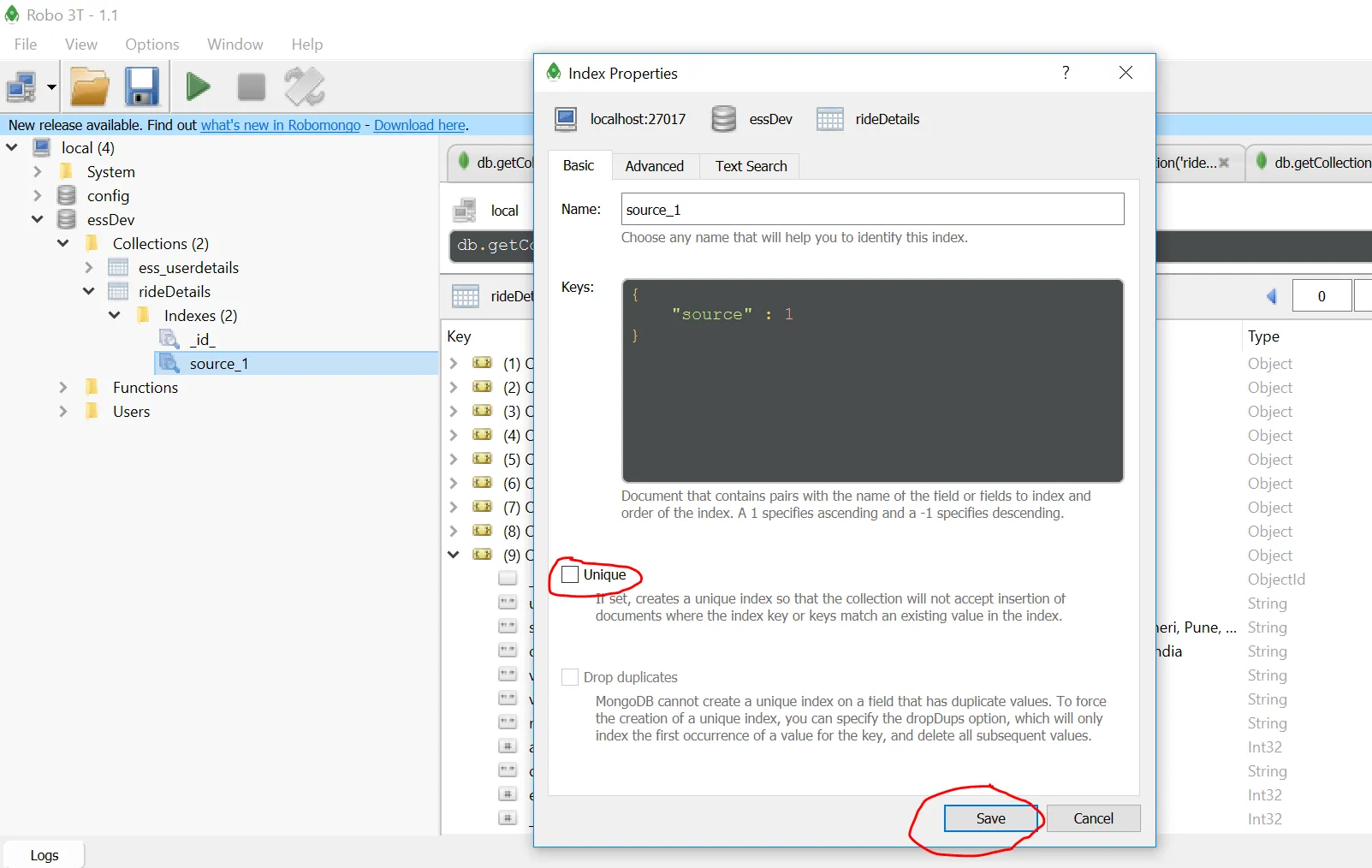Collapse result document row (9)
This screenshot has height=868, width=1372.
click(454, 555)
